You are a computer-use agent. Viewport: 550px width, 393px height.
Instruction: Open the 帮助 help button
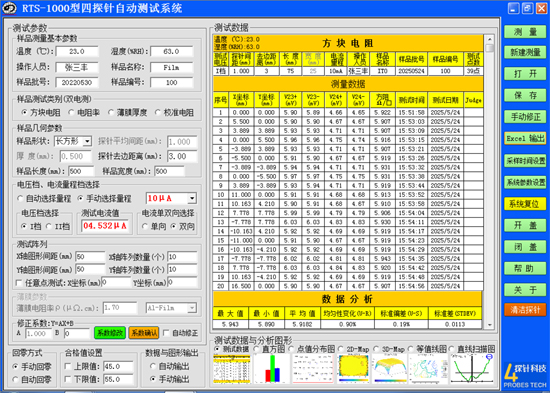525,268
